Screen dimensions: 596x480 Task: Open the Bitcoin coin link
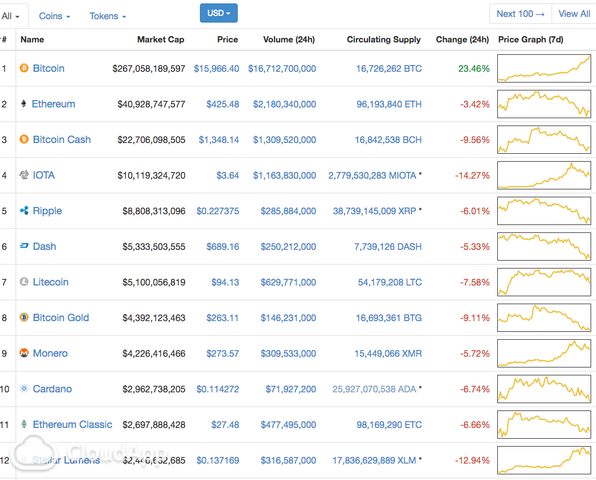click(x=49, y=68)
